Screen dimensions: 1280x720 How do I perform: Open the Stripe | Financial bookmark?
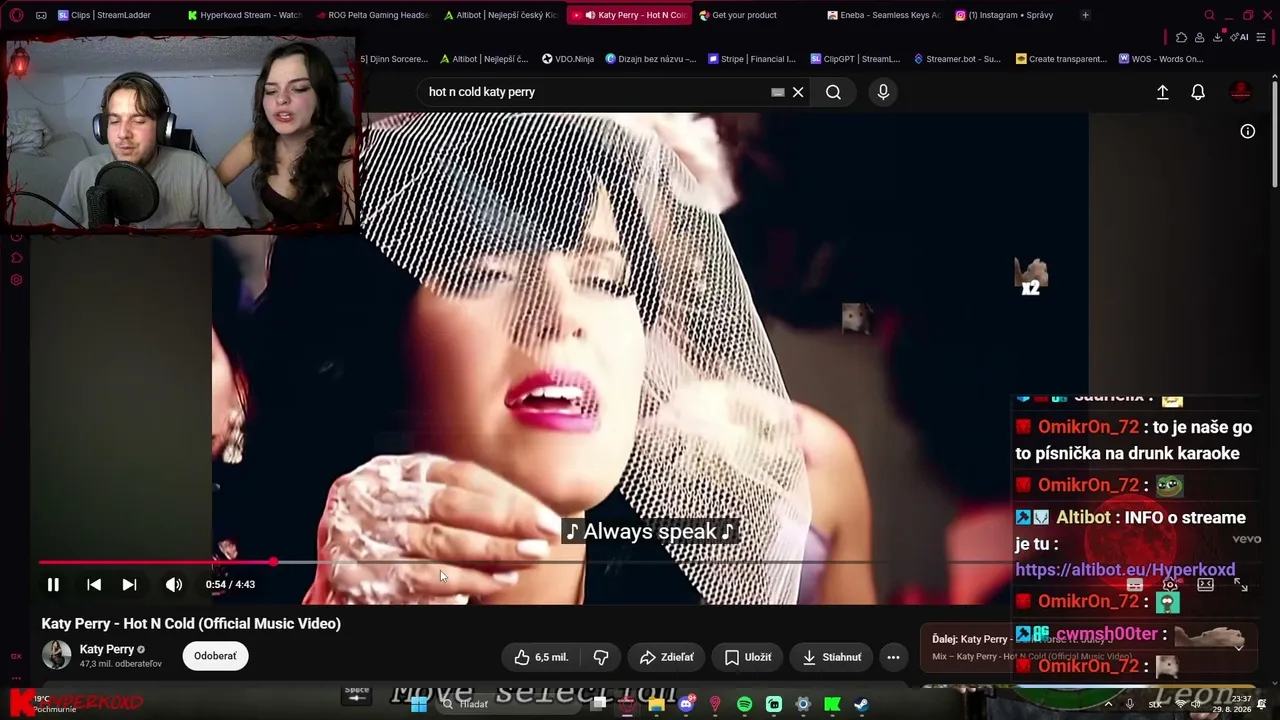(x=752, y=59)
